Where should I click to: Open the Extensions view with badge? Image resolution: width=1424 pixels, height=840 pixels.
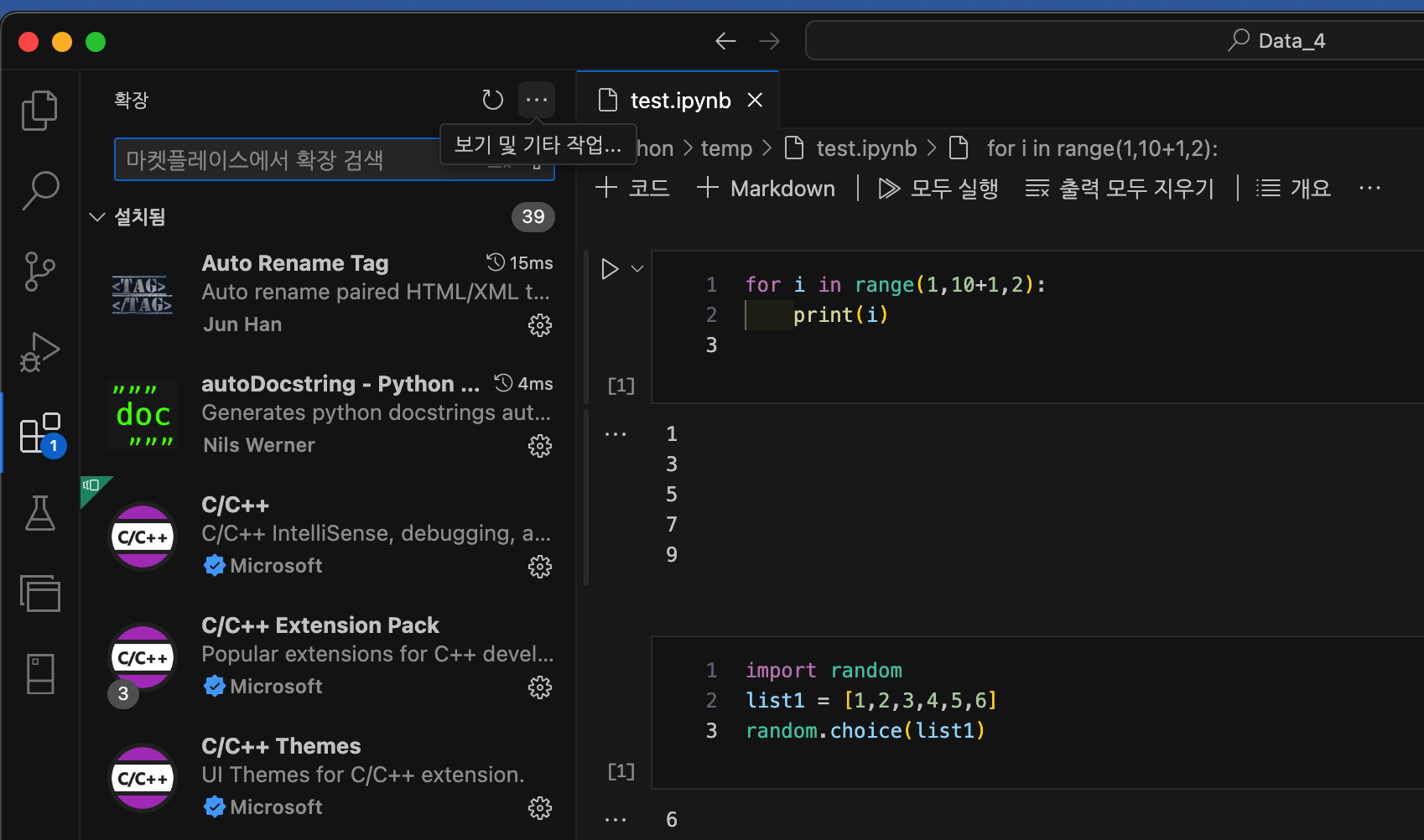(41, 433)
